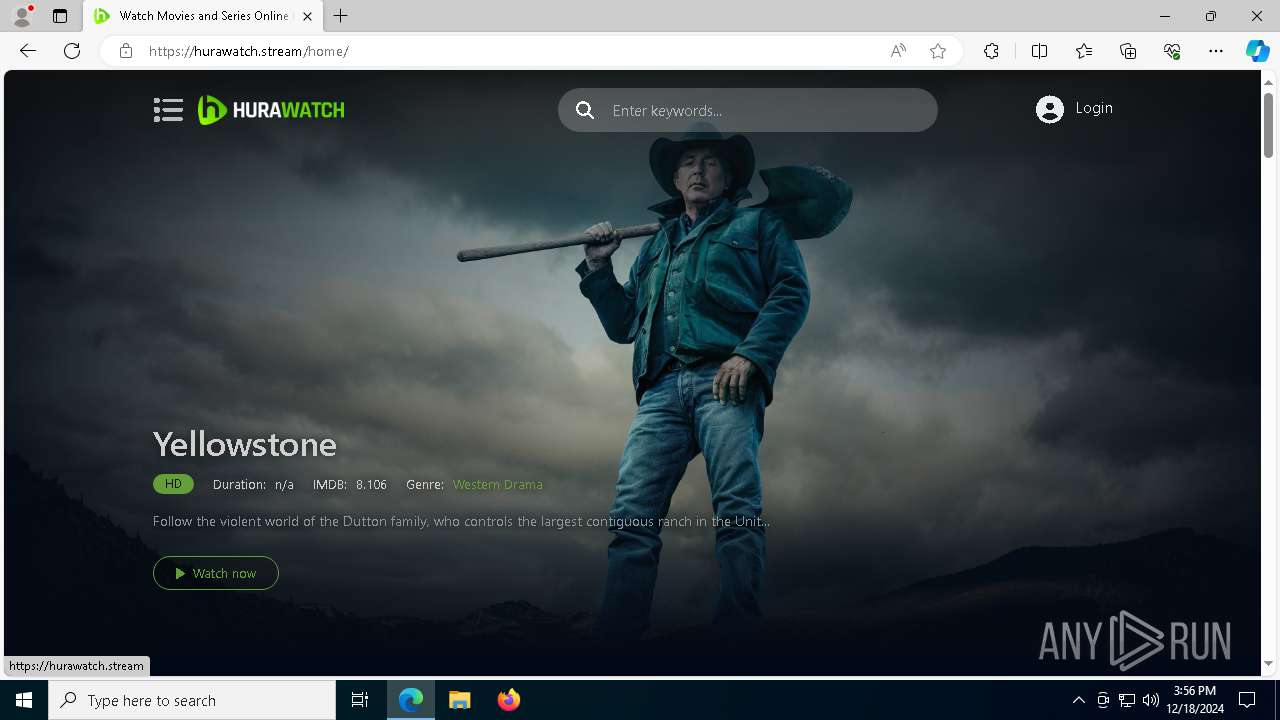Open the notification center
Image resolution: width=1280 pixels, height=720 pixels.
coord(1247,700)
